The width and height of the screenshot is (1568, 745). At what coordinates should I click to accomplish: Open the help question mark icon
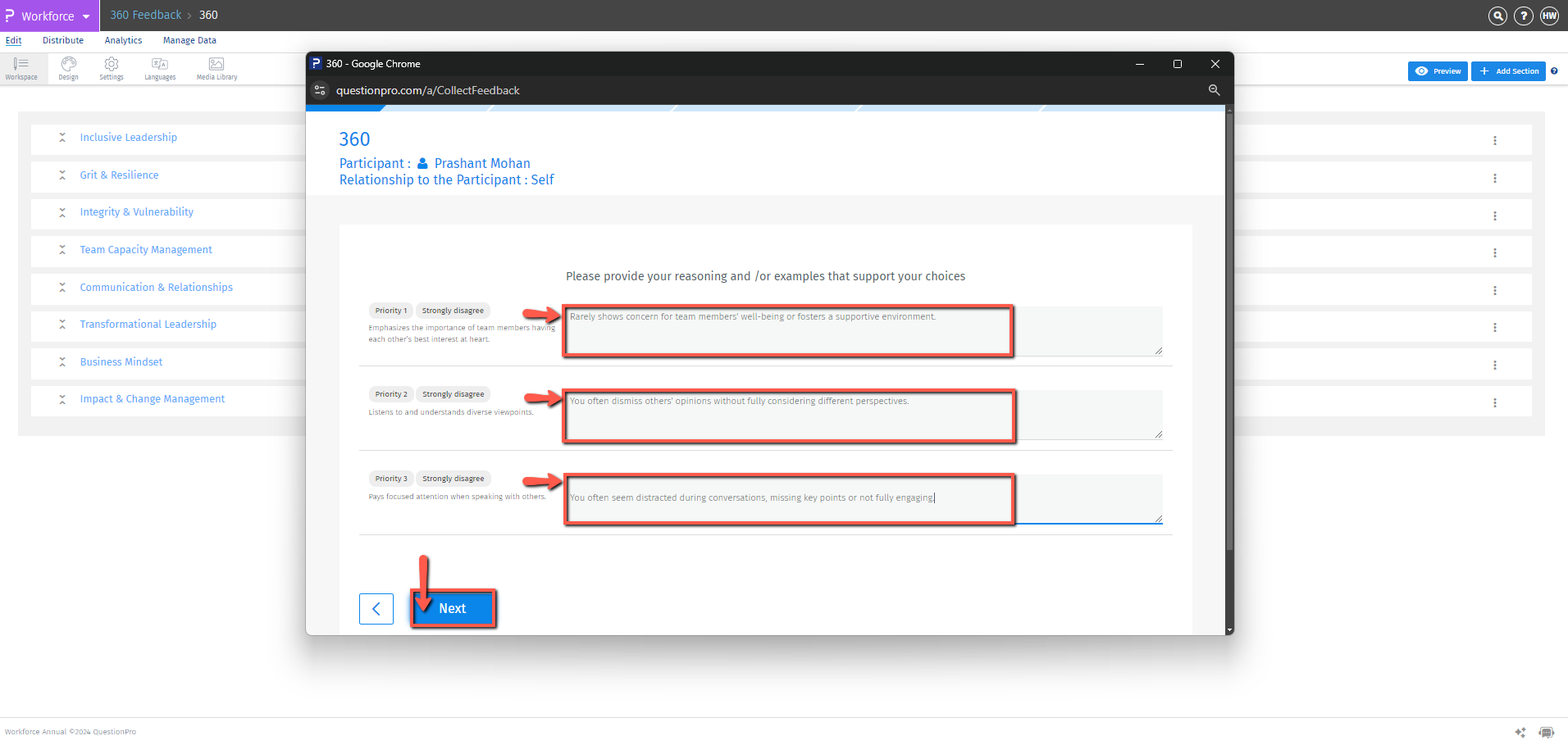point(1524,16)
